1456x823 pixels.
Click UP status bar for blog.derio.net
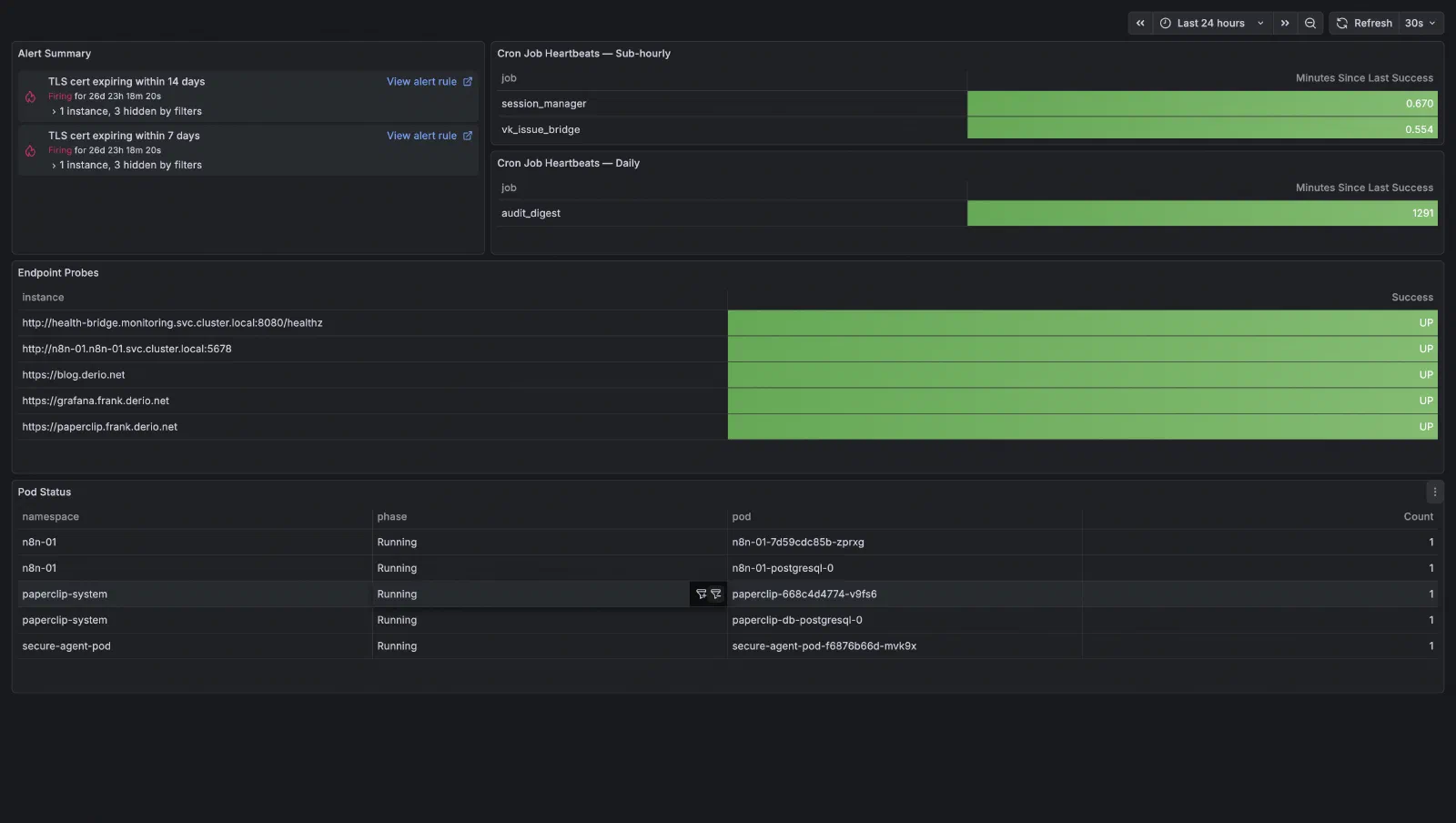1083,375
